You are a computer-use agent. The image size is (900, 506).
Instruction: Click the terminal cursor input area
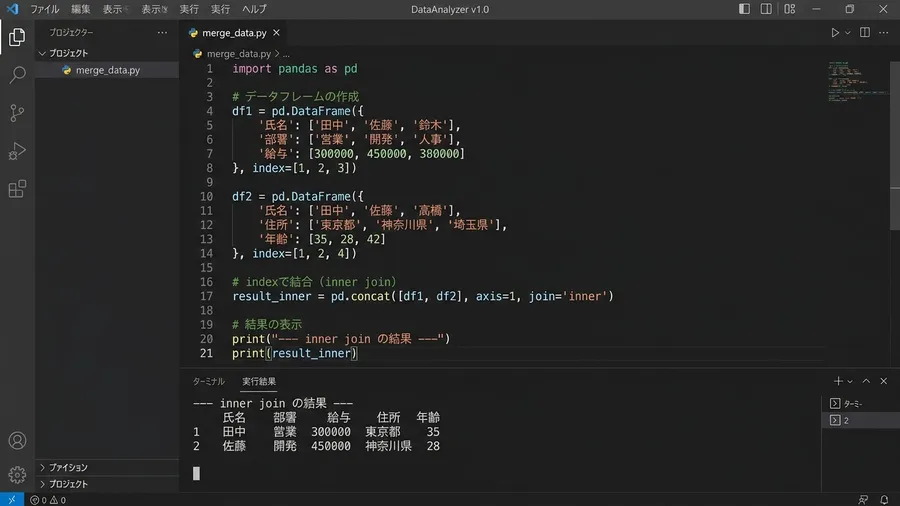pyautogui.click(x=196, y=473)
